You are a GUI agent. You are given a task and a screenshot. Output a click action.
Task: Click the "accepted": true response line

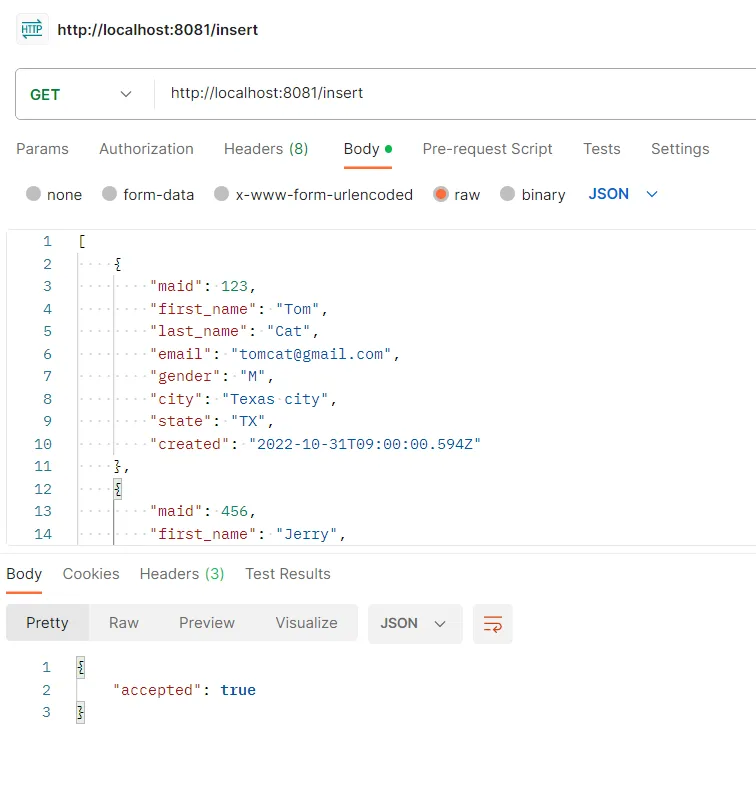[x=184, y=690]
